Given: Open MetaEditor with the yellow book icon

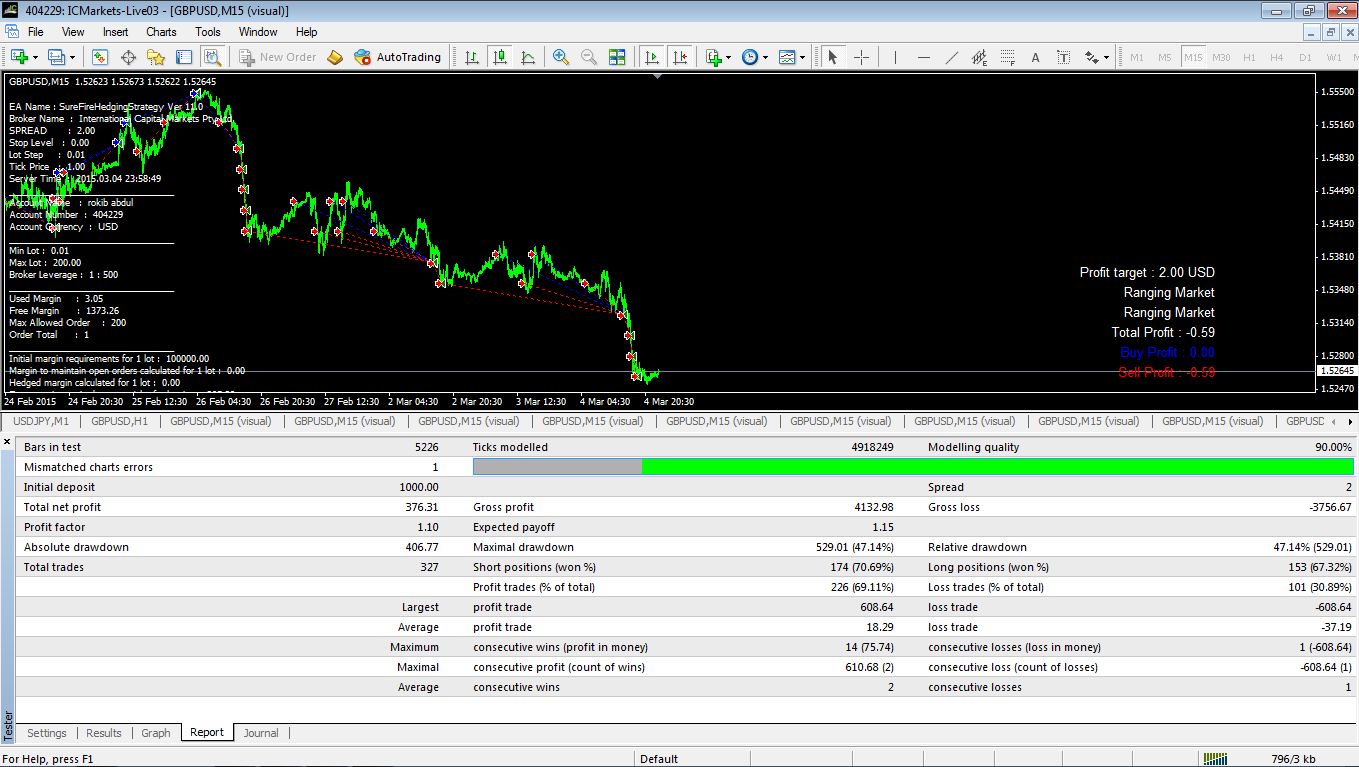Looking at the screenshot, I should tap(335, 57).
